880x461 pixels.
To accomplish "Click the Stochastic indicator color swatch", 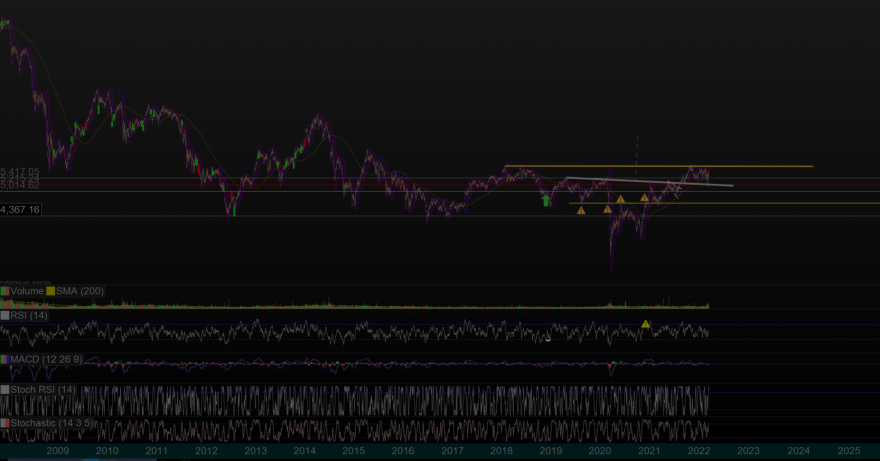I will 5,423.
